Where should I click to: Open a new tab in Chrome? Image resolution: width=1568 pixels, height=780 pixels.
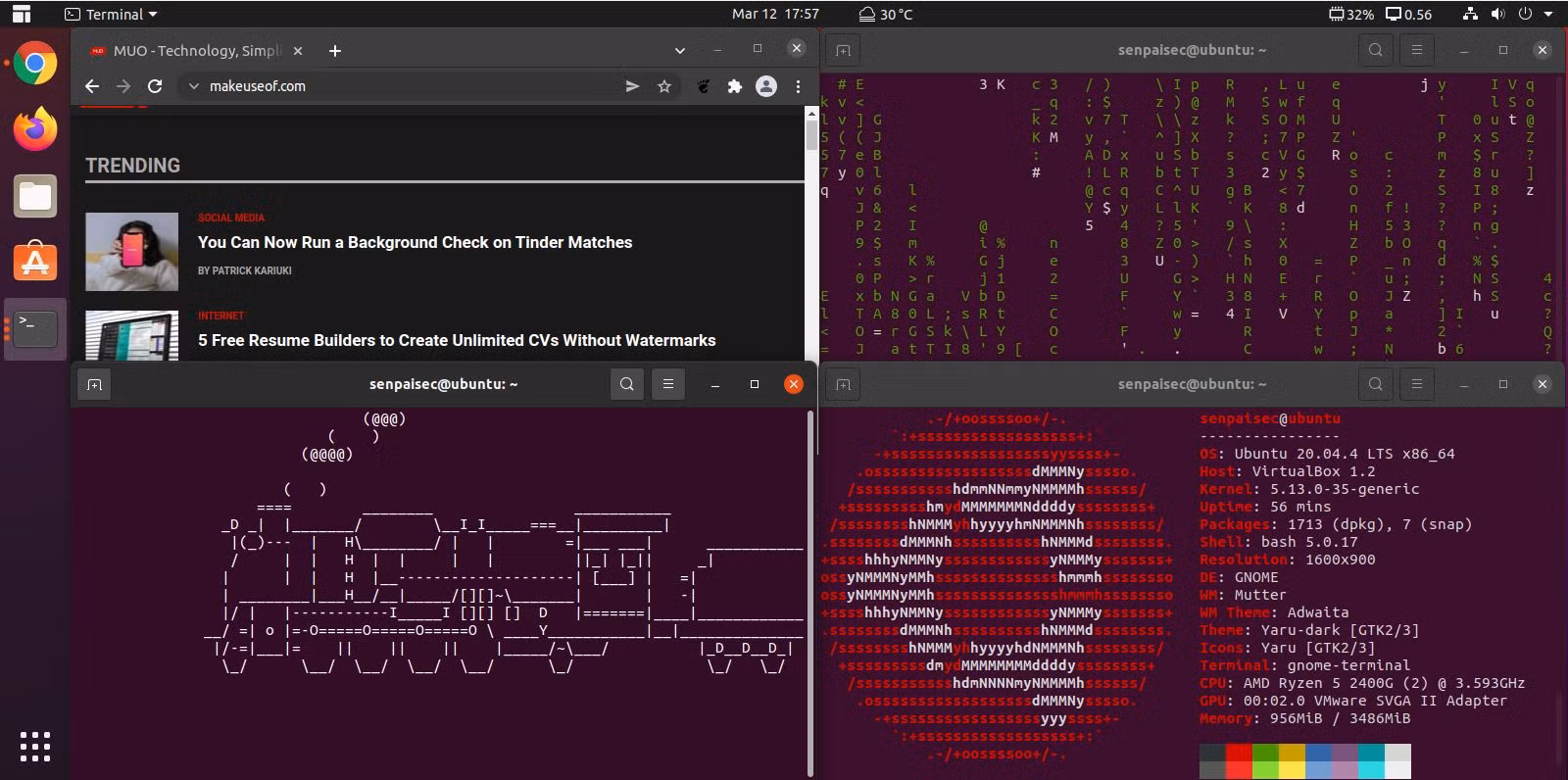coord(335,51)
